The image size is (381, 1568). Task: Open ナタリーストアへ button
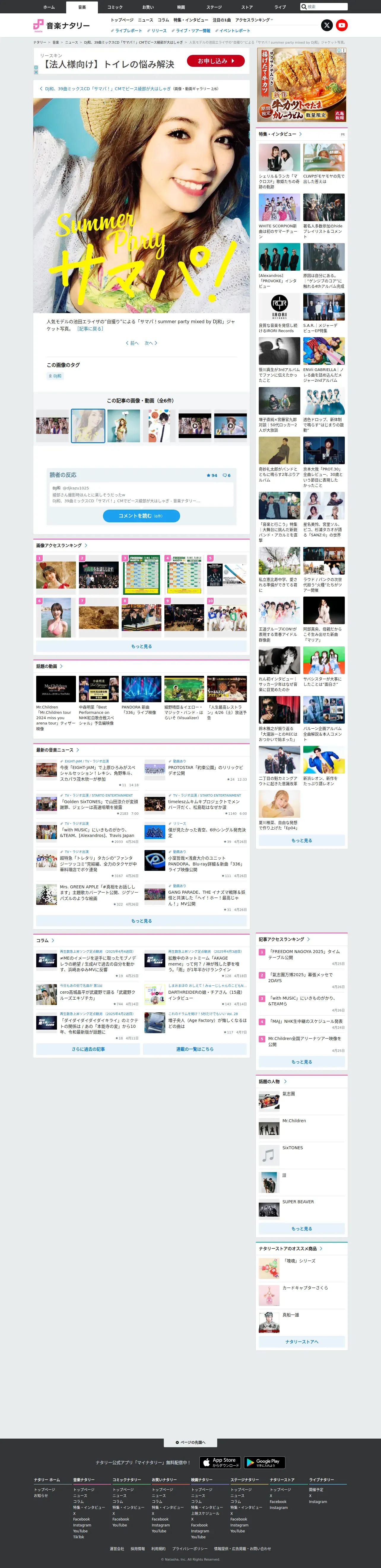(x=302, y=1342)
